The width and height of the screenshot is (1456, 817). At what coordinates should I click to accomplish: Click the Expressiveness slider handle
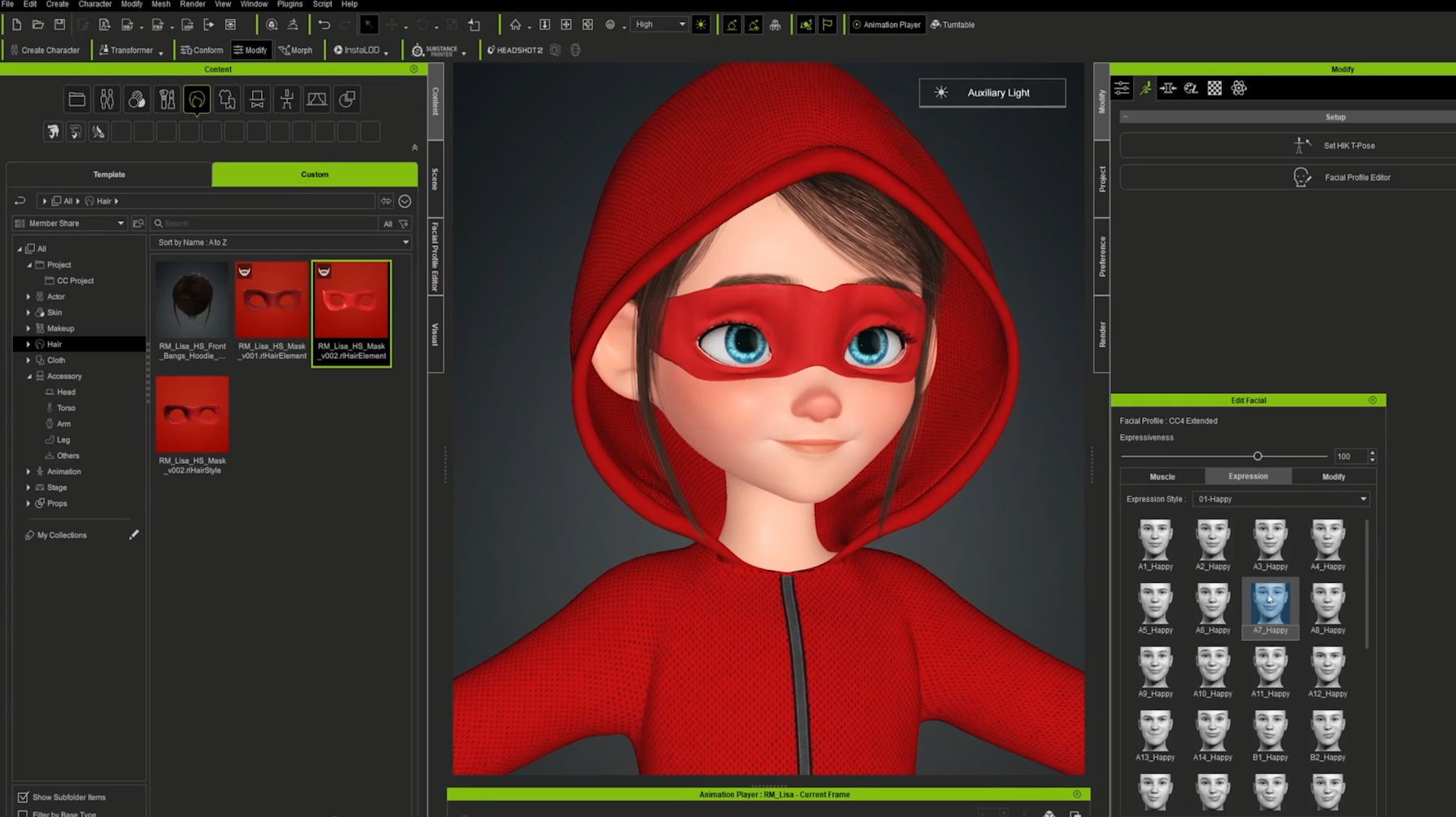(x=1257, y=456)
